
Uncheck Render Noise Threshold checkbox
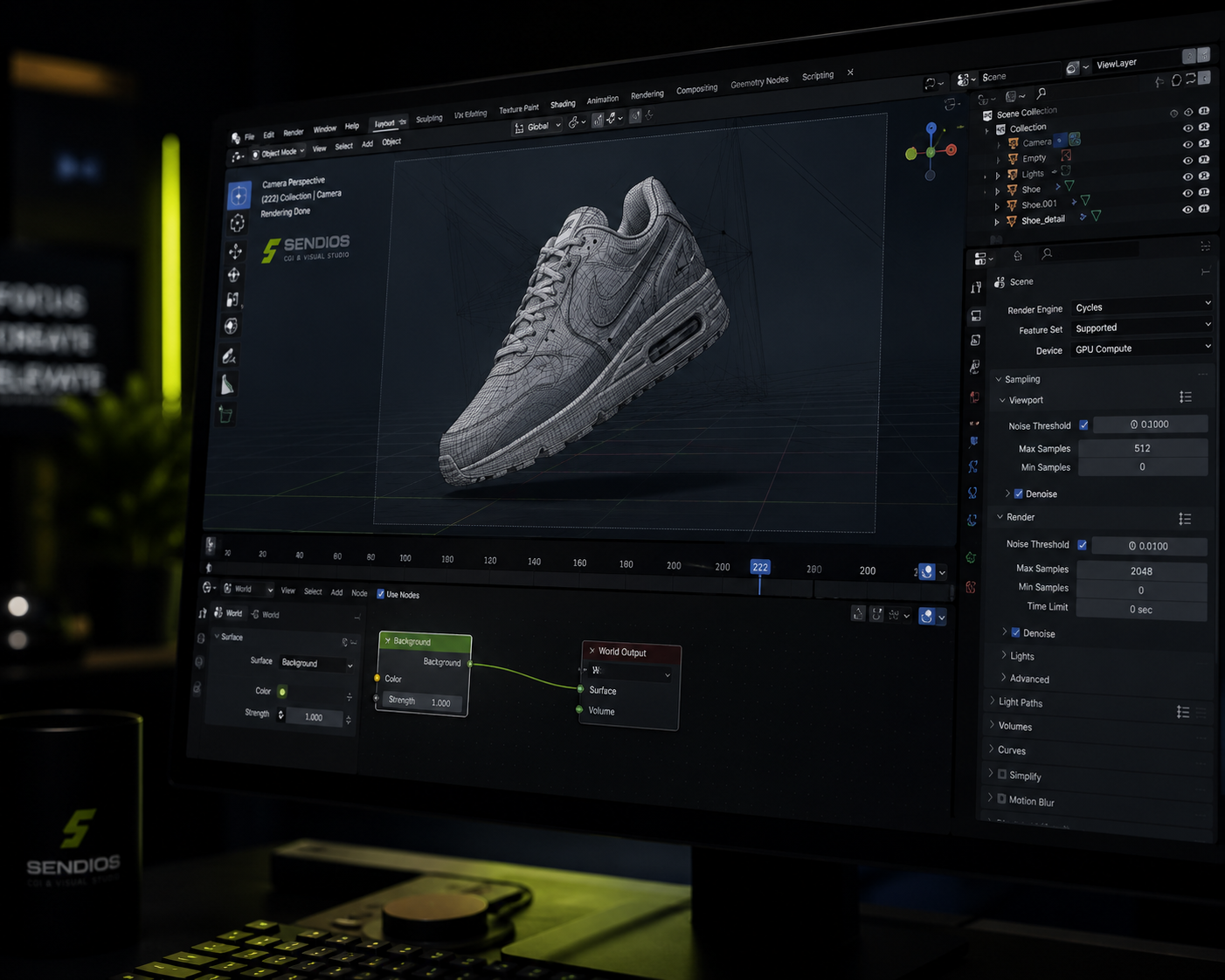[1082, 545]
